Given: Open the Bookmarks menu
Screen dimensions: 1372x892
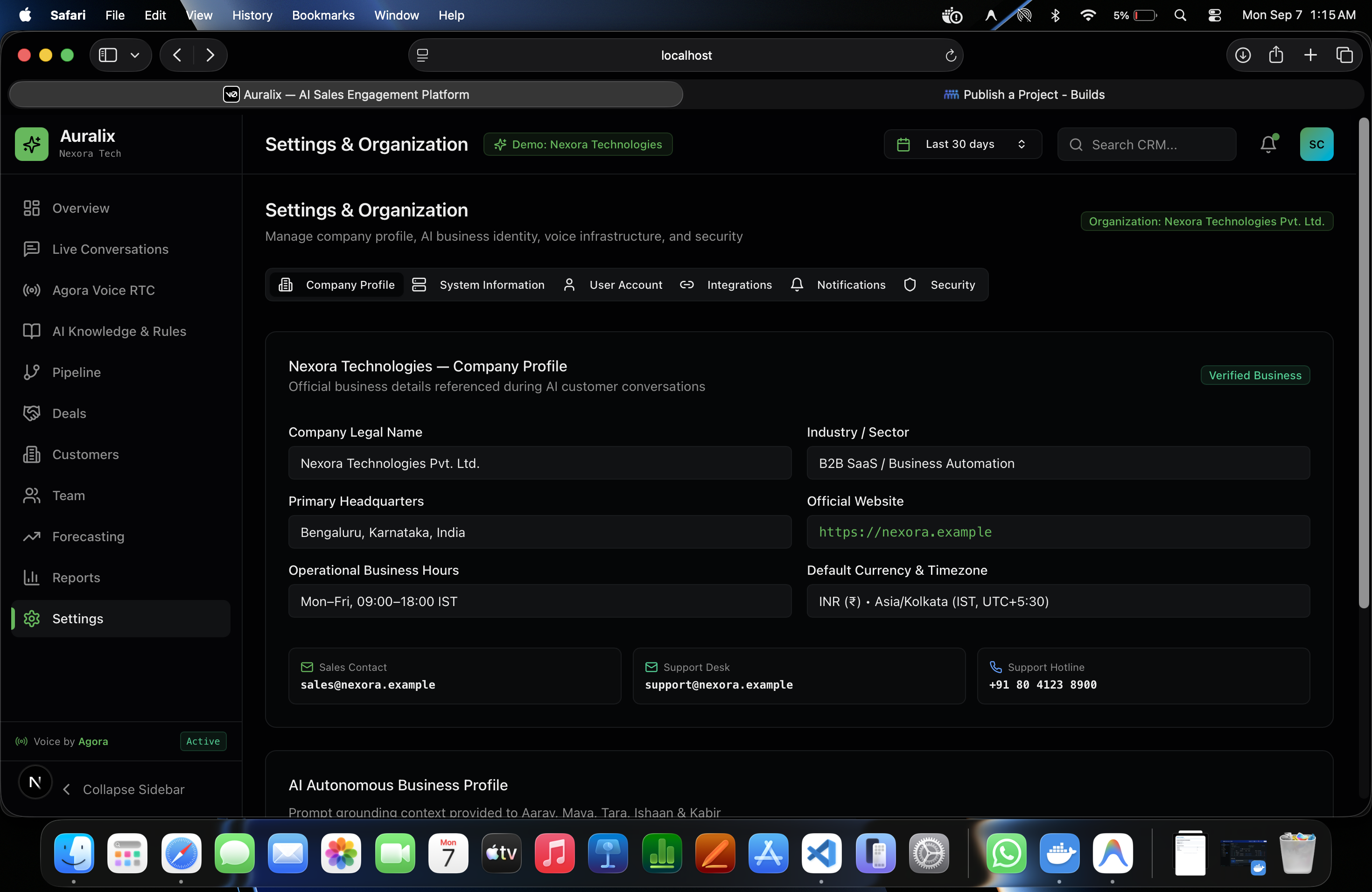Looking at the screenshot, I should coord(323,15).
